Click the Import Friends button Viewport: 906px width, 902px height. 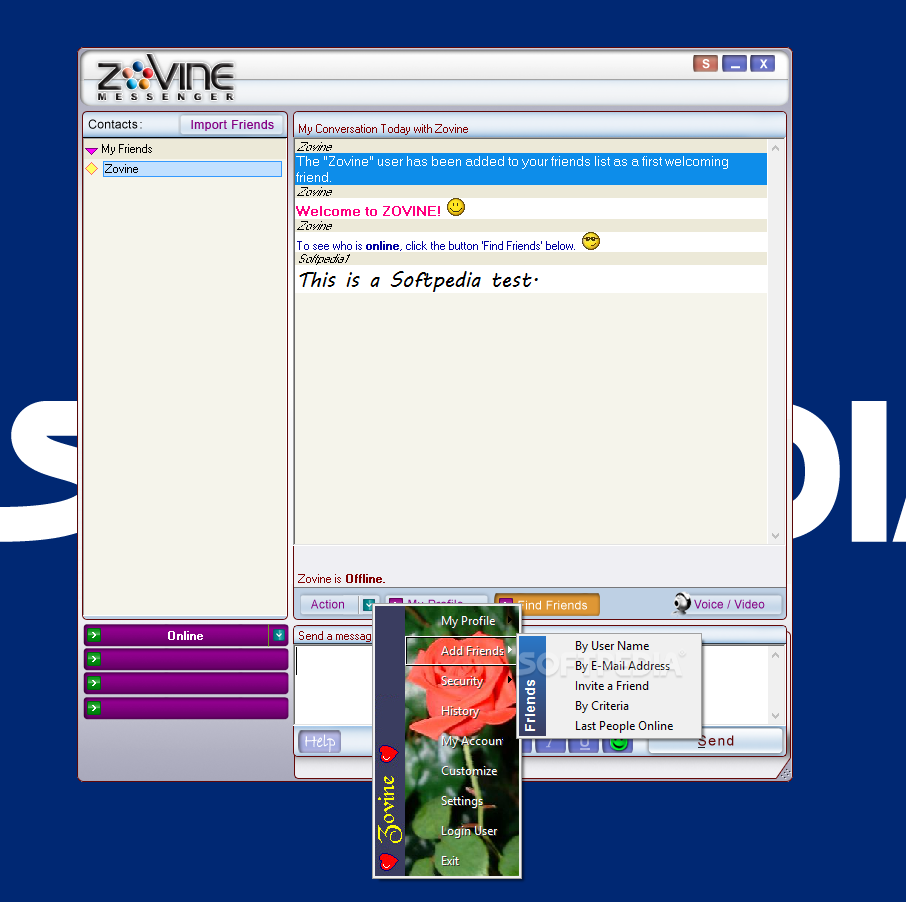point(232,125)
